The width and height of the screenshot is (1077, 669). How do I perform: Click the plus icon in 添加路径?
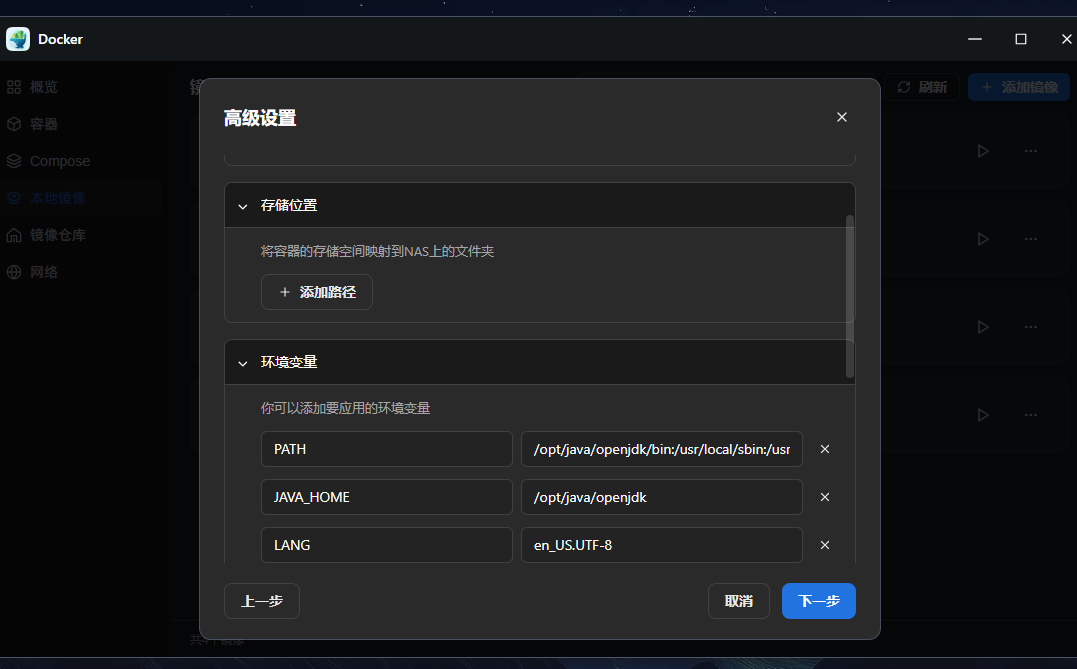[x=284, y=293]
